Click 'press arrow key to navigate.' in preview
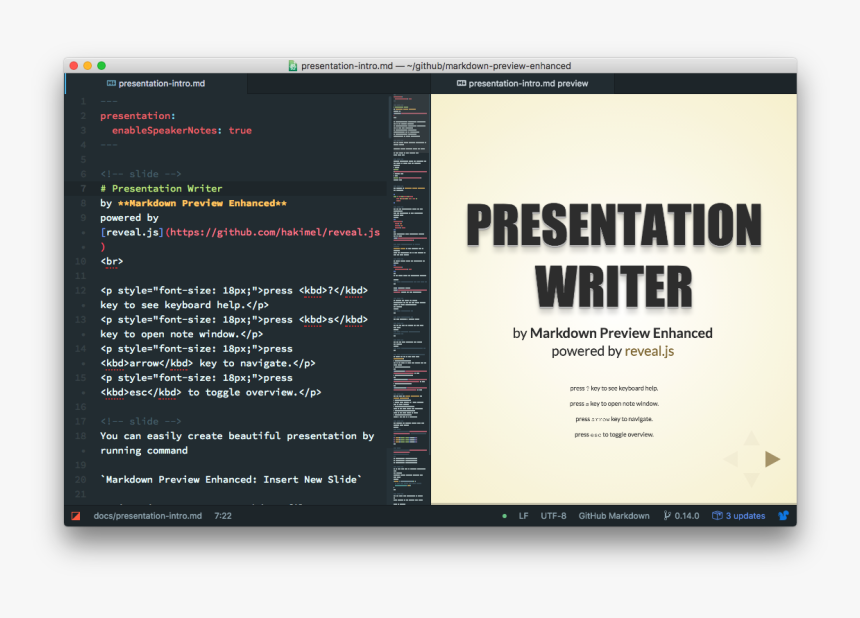Viewport: 860px width, 618px height. 614,419
